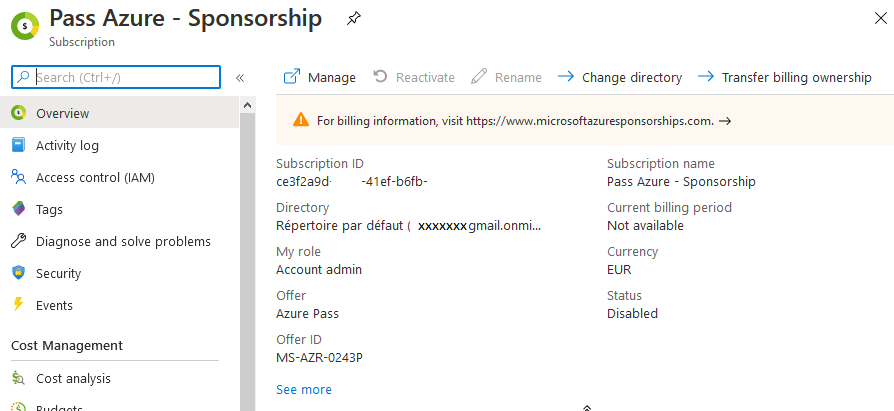Collapse essentials with the bottom chevron
This screenshot has height=411, width=894.
(587, 408)
